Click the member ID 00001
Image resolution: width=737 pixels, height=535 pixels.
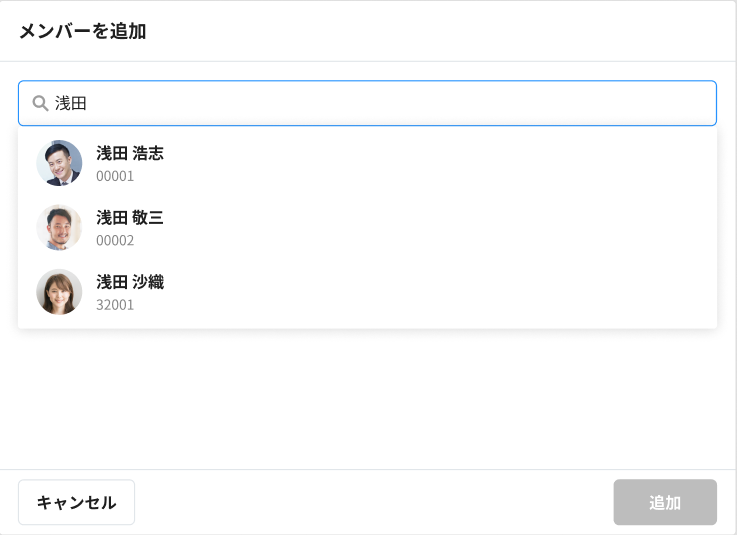coord(115,176)
